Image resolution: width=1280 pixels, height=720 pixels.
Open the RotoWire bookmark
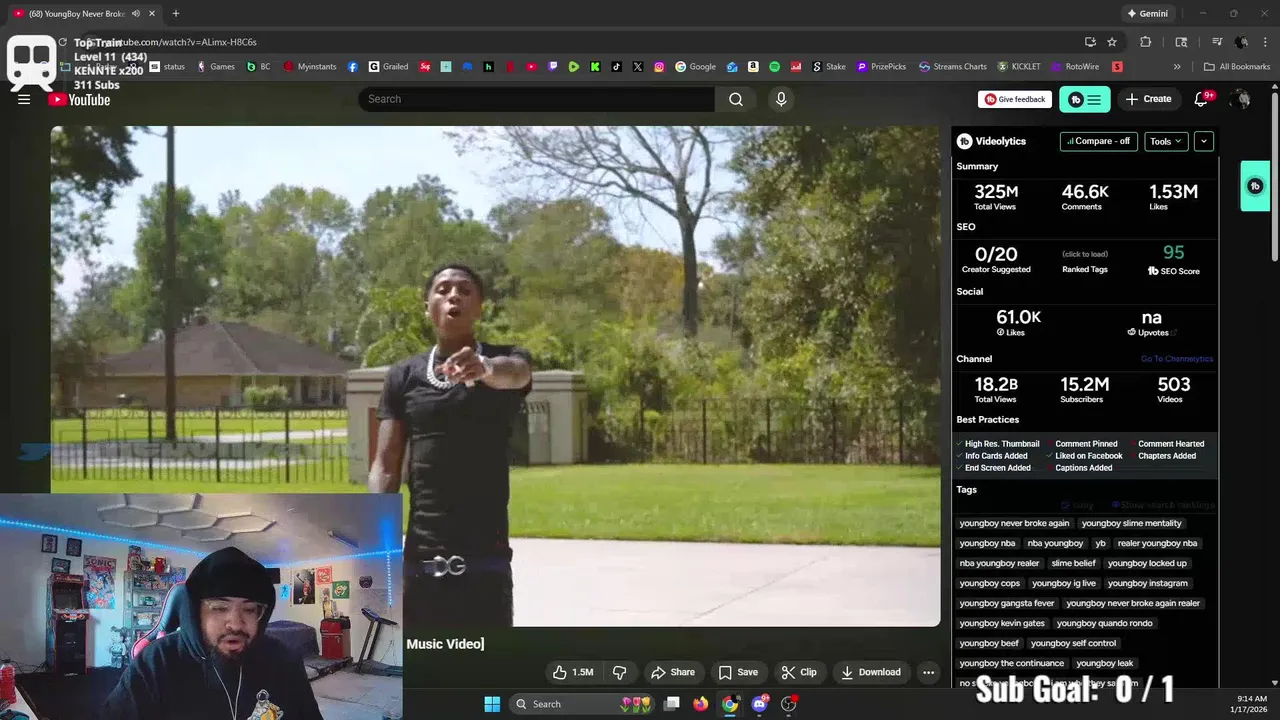click(x=1075, y=67)
